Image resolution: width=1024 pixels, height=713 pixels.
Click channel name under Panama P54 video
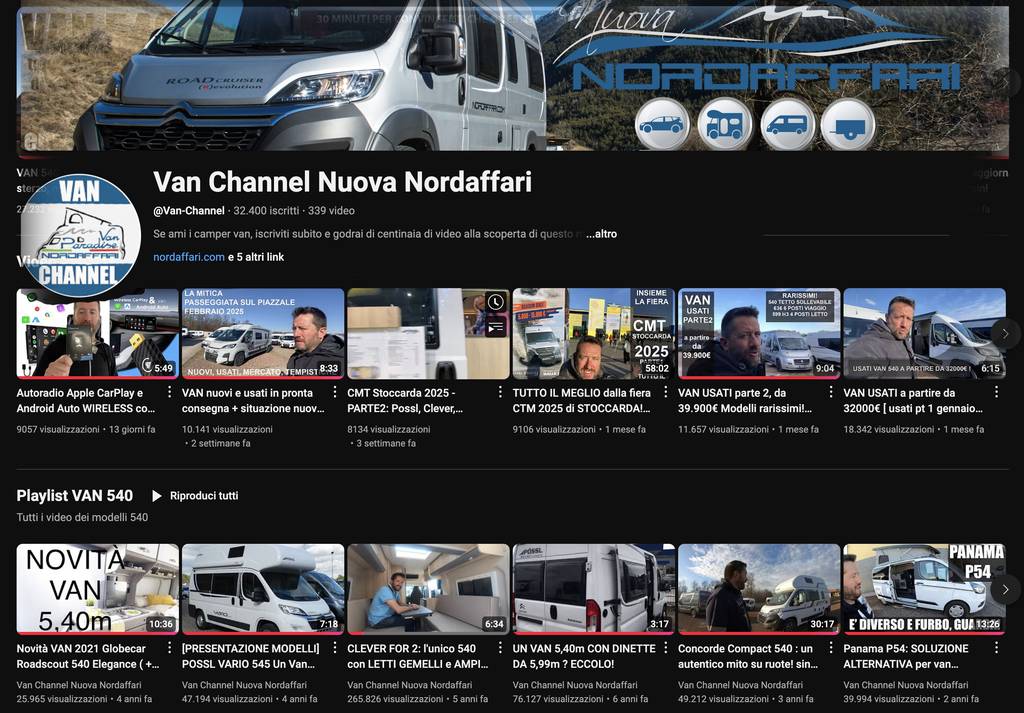(906, 685)
